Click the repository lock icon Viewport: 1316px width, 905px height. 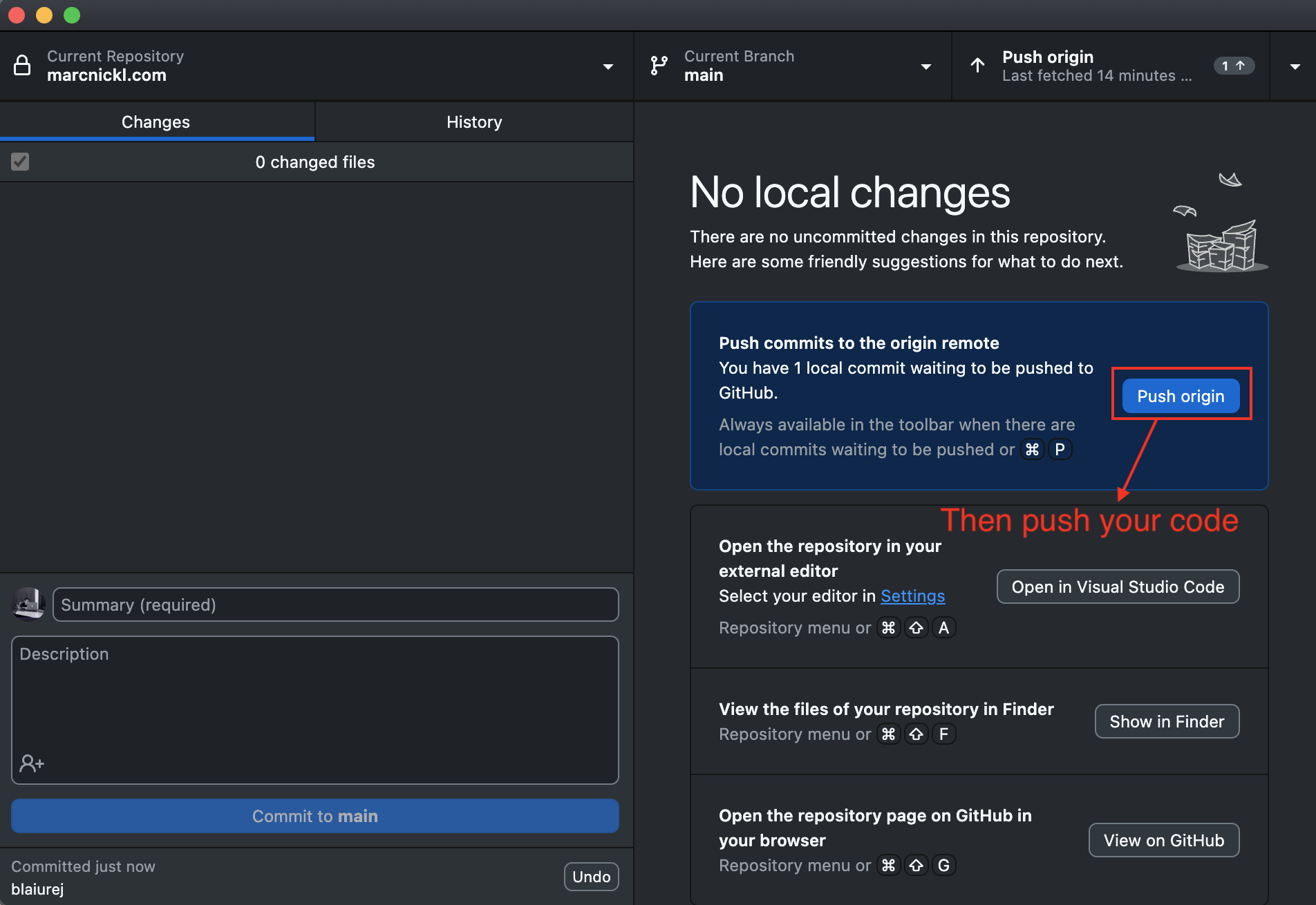click(x=22, y=66)
